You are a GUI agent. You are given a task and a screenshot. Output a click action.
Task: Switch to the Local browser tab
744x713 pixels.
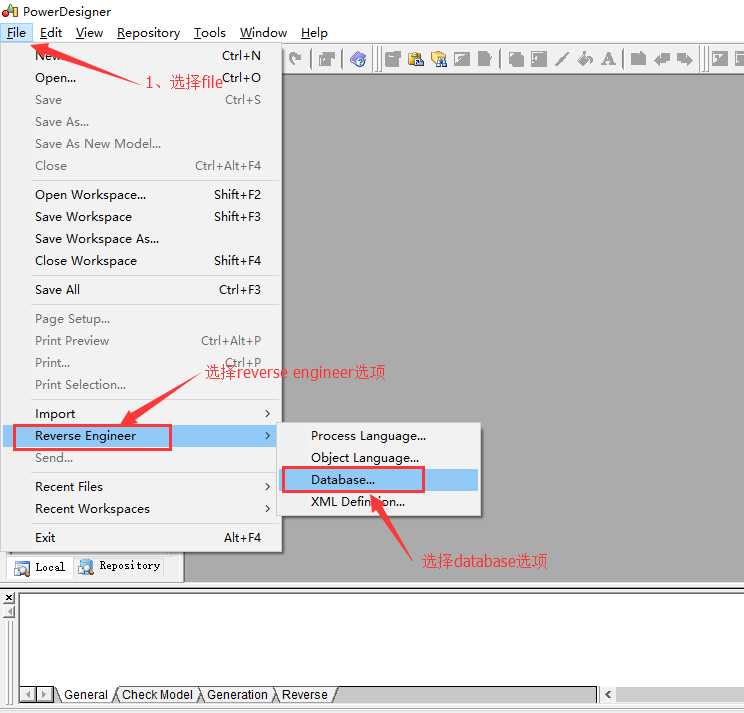[x=40, y=567]
